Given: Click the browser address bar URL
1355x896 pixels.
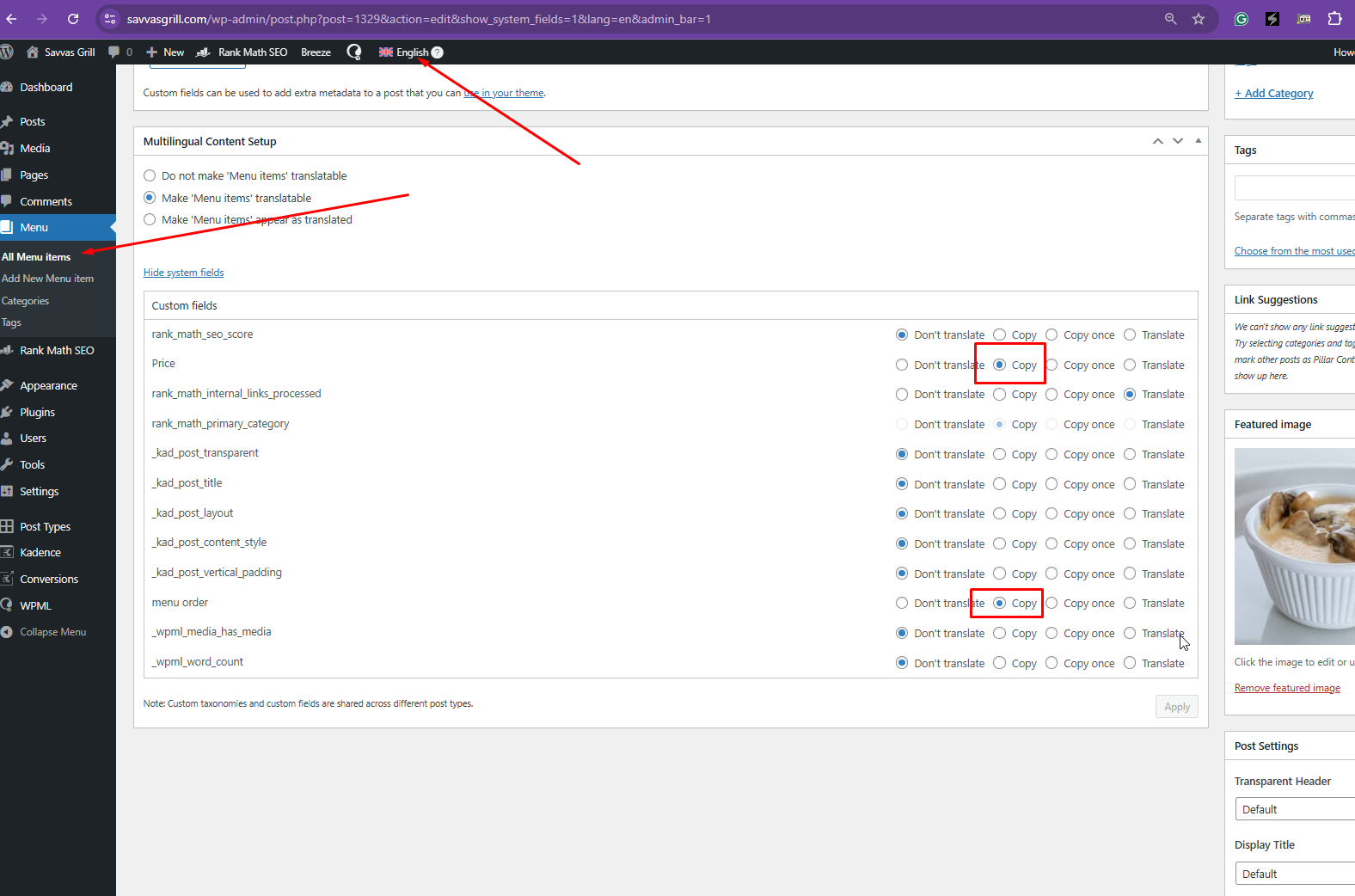Looking at the screenshot, I should click(x=419, y=19).
